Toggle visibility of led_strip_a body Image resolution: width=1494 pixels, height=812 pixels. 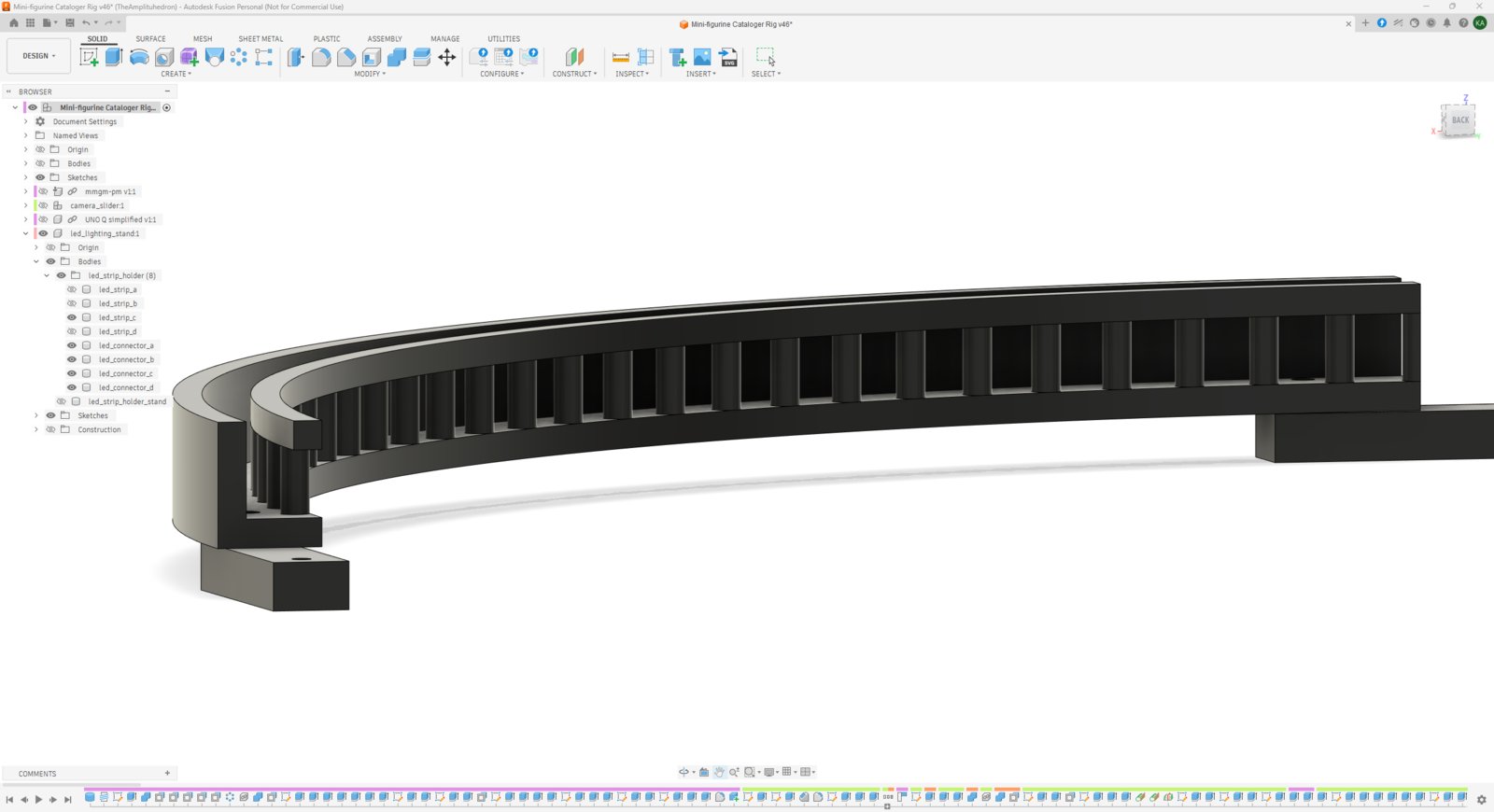tap(72, 289)
